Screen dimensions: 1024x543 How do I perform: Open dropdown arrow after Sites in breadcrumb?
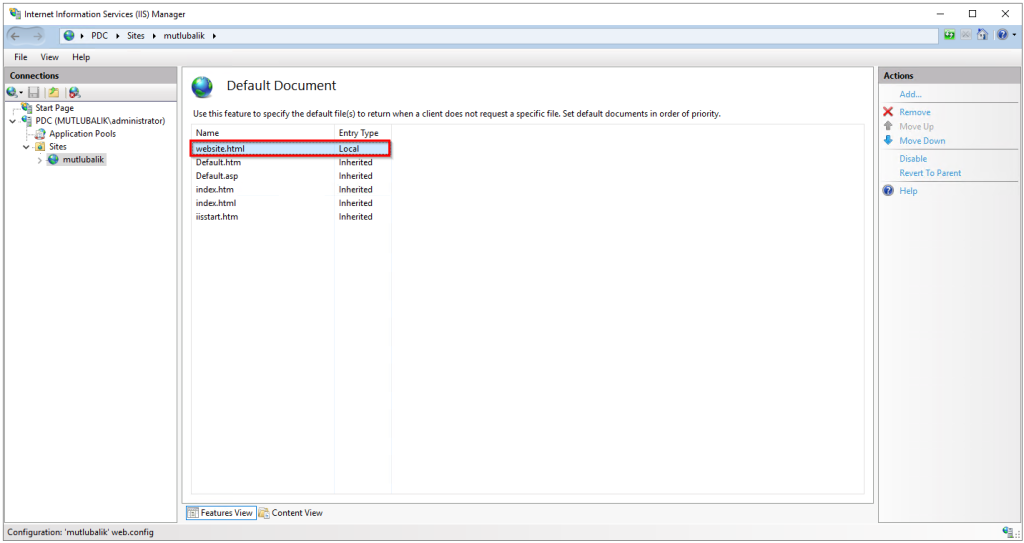tap(155, 36)
